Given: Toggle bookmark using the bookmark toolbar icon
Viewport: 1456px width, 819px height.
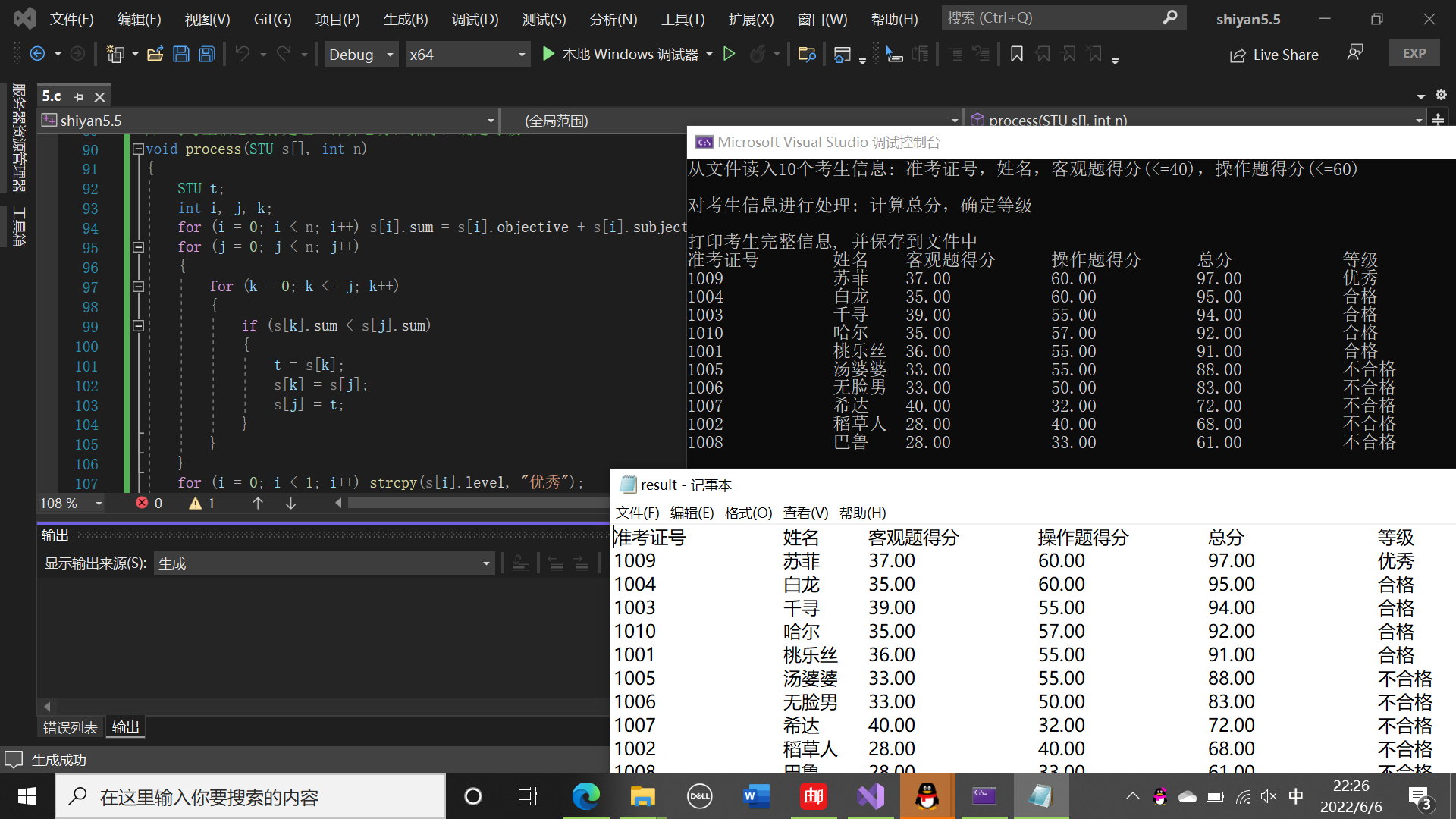Looking at the screenshot, I should click(x=1017, y=54).
